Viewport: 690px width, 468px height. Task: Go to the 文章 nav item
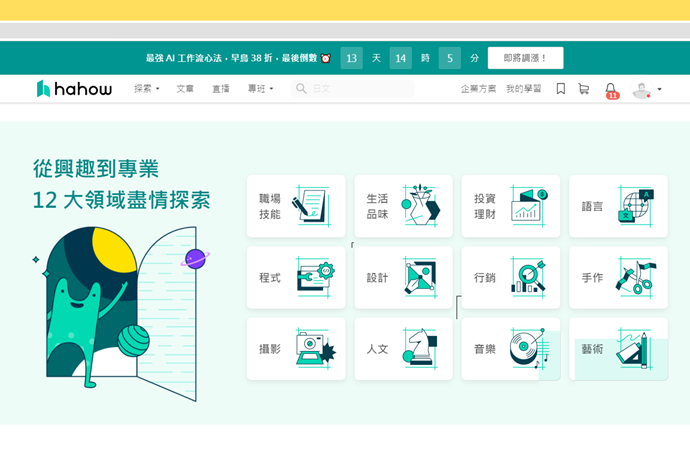pos(185,89)
